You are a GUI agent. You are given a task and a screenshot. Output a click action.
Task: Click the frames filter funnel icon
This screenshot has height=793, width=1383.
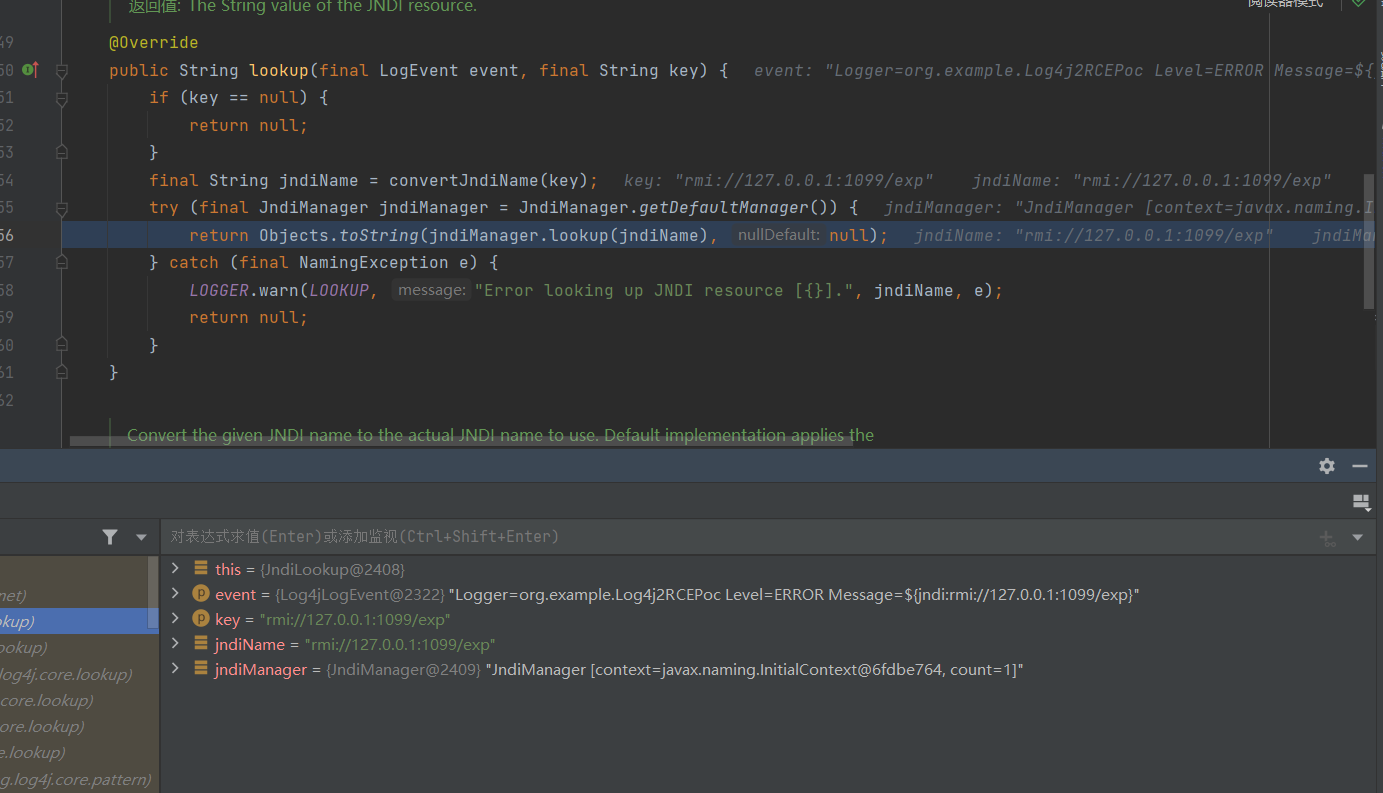tap(110, 537)
